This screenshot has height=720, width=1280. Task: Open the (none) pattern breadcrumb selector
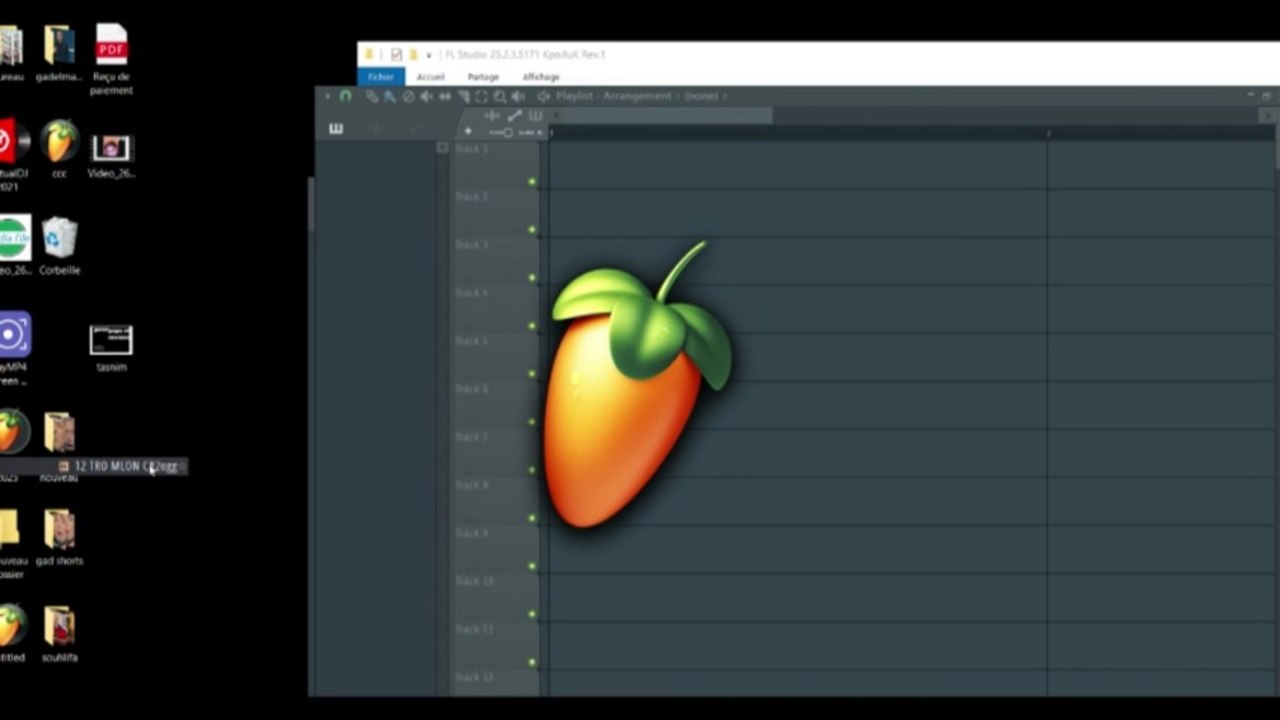coord(701,96)
